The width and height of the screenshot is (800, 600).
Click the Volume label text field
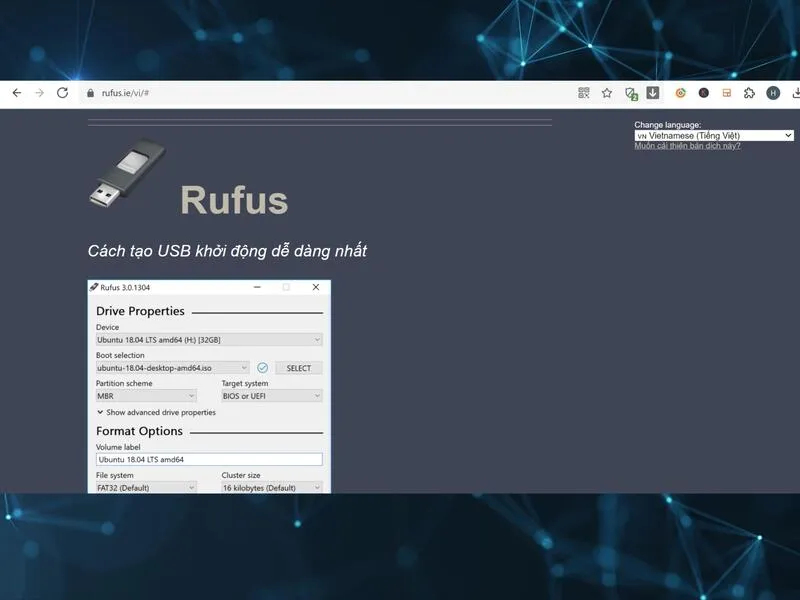click(x=209, y=459)
